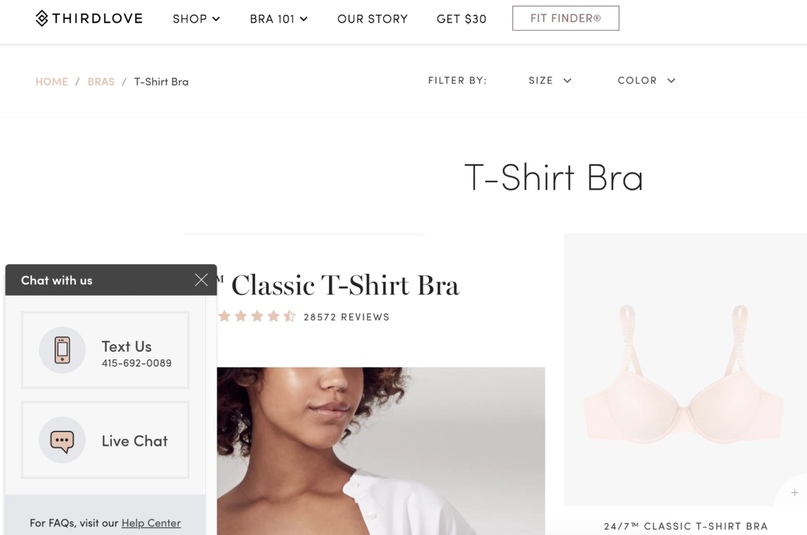Go to OUR STORY page
Image resolution: width=807 pixels, height=535 pixels.
[372, 19]
